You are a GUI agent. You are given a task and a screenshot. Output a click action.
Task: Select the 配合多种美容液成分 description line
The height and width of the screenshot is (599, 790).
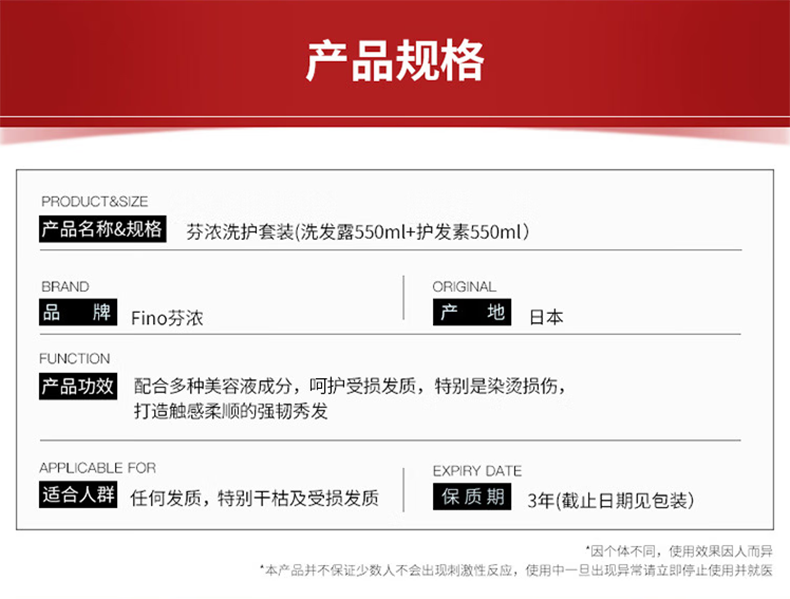click(354, 387)
